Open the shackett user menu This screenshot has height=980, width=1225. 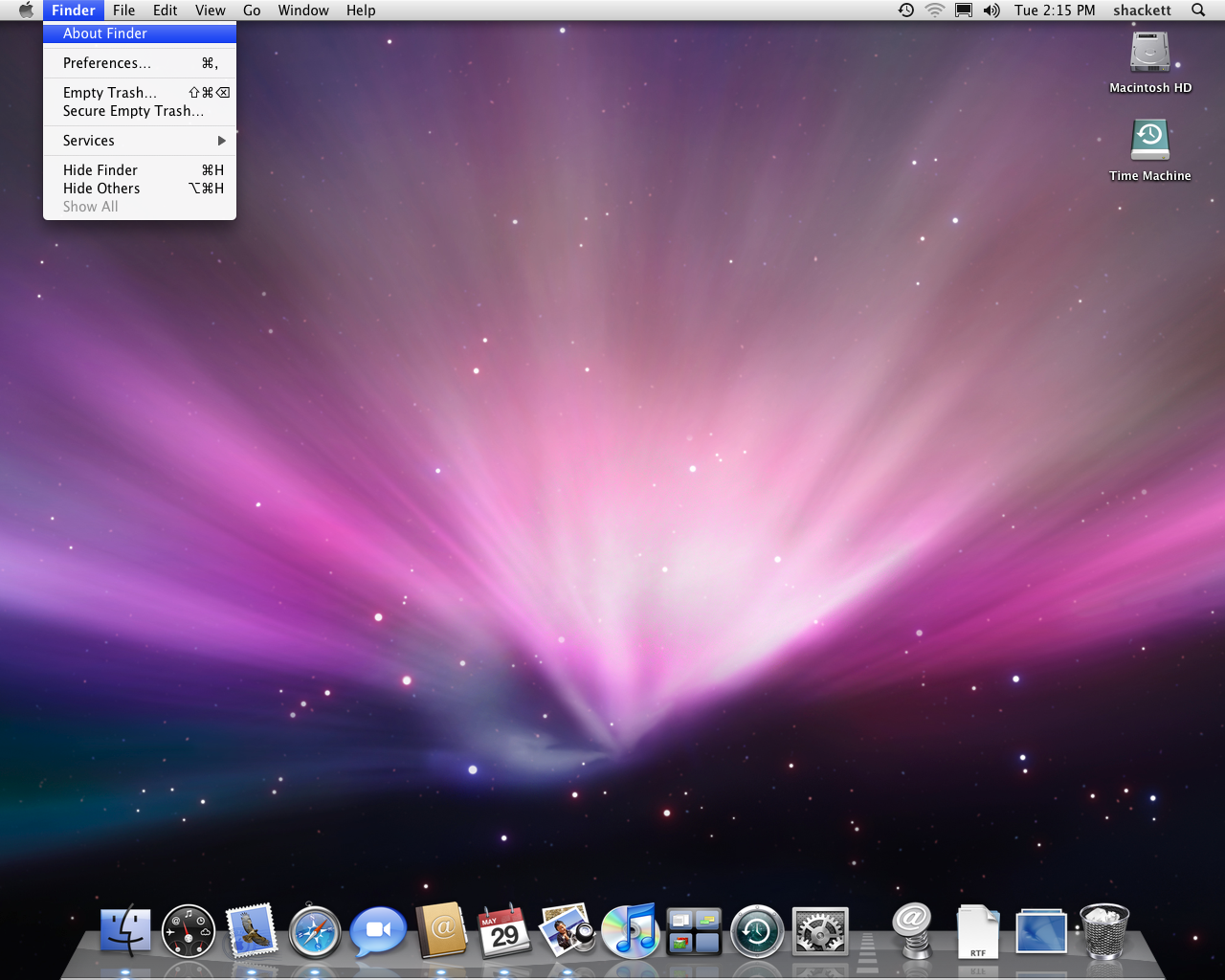pyautogui.click(x=1142, y=11)
